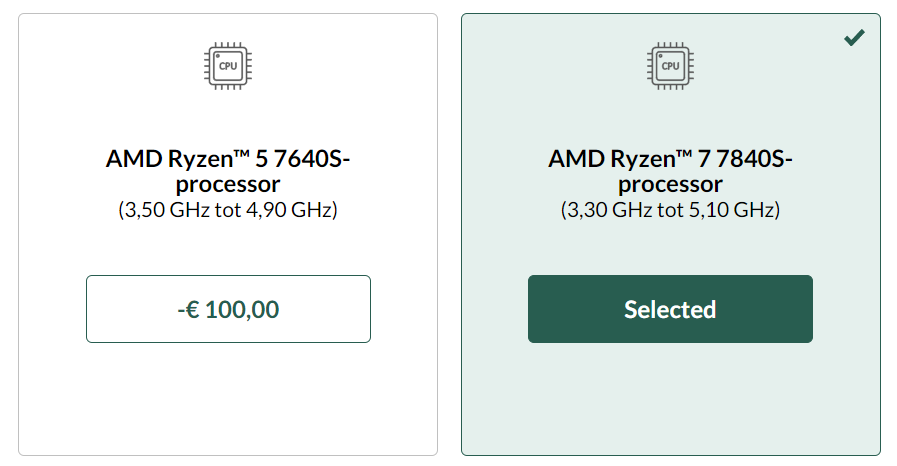This screenshot has height=466, width=897.
Task: Click the CPU chip icon above Ryzen 7
Action: (670, 65)
